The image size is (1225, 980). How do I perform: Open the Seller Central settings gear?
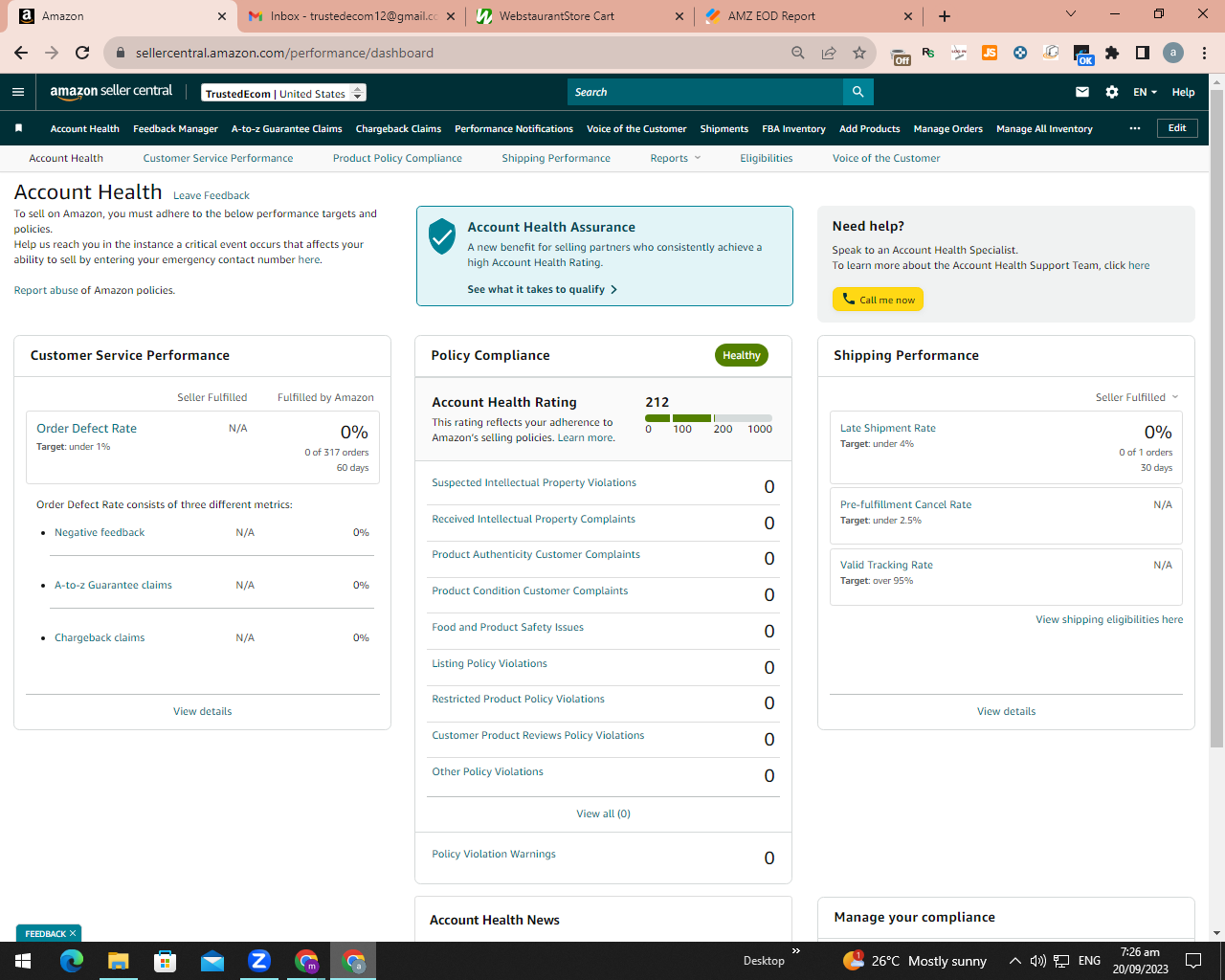pos(1112,92)
